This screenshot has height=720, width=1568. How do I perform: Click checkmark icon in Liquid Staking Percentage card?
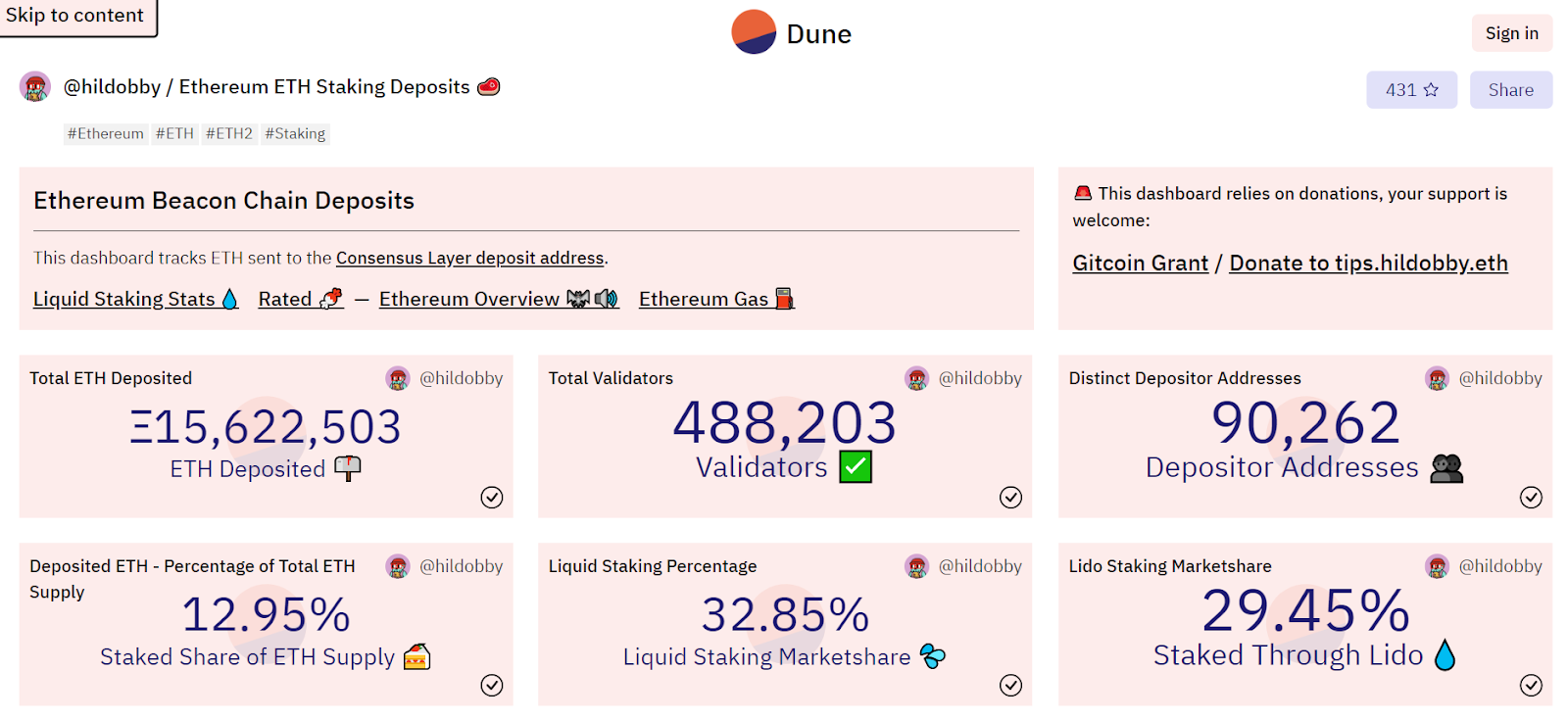[x=1010, y=686]
